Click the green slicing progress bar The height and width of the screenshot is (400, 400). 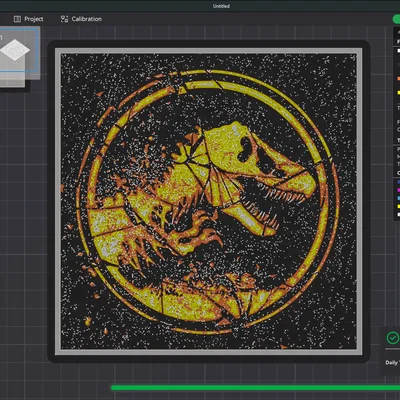tap(255, 388)
